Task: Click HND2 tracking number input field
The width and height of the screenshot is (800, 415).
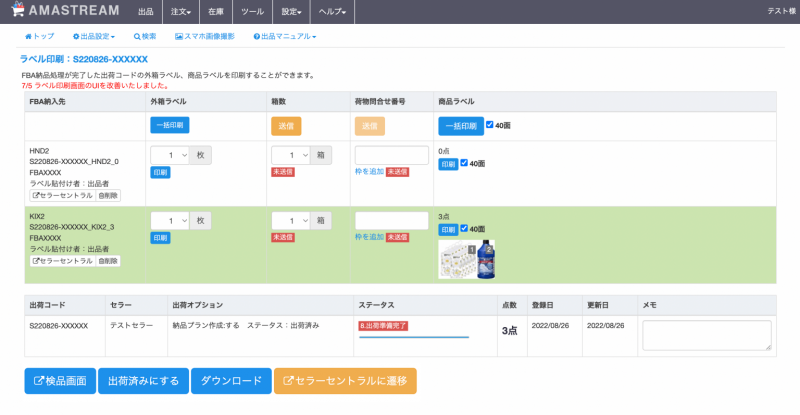Action: [x=392, y=155]
